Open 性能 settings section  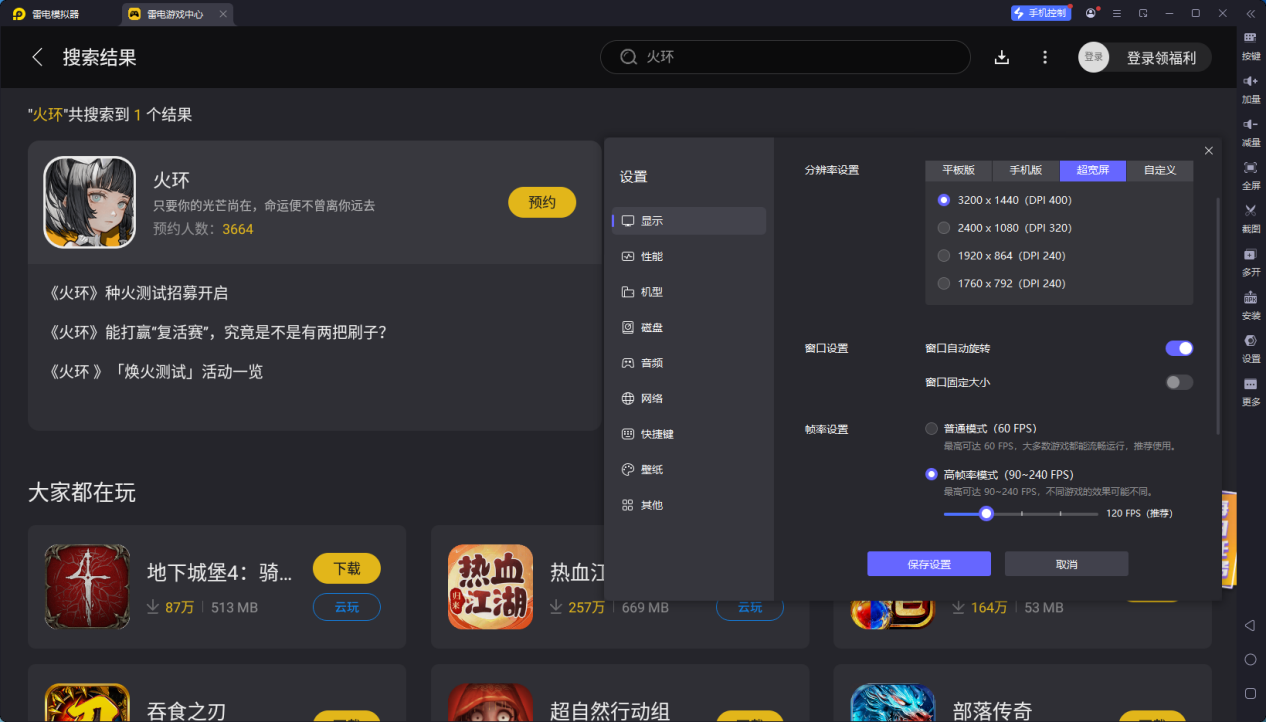point(689,257)
